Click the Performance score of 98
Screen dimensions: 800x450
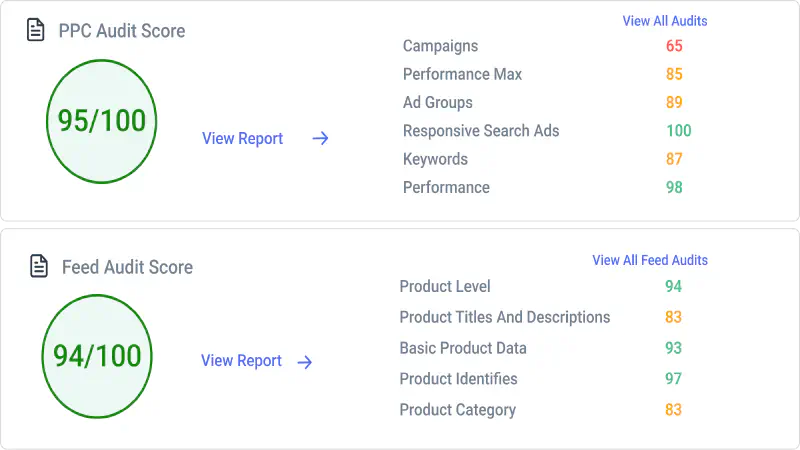[674, 187]
